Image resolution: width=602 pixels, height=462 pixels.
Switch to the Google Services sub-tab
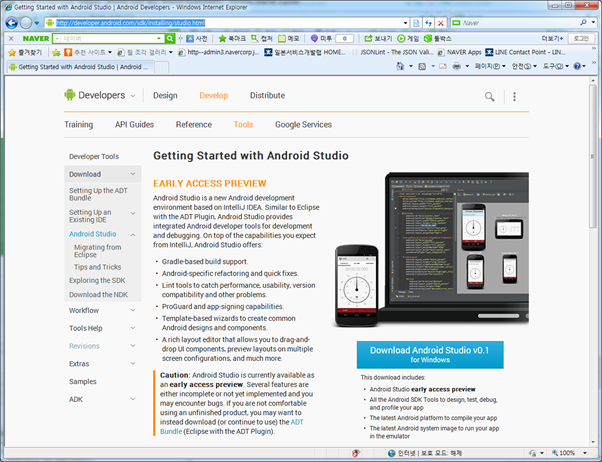303,124
